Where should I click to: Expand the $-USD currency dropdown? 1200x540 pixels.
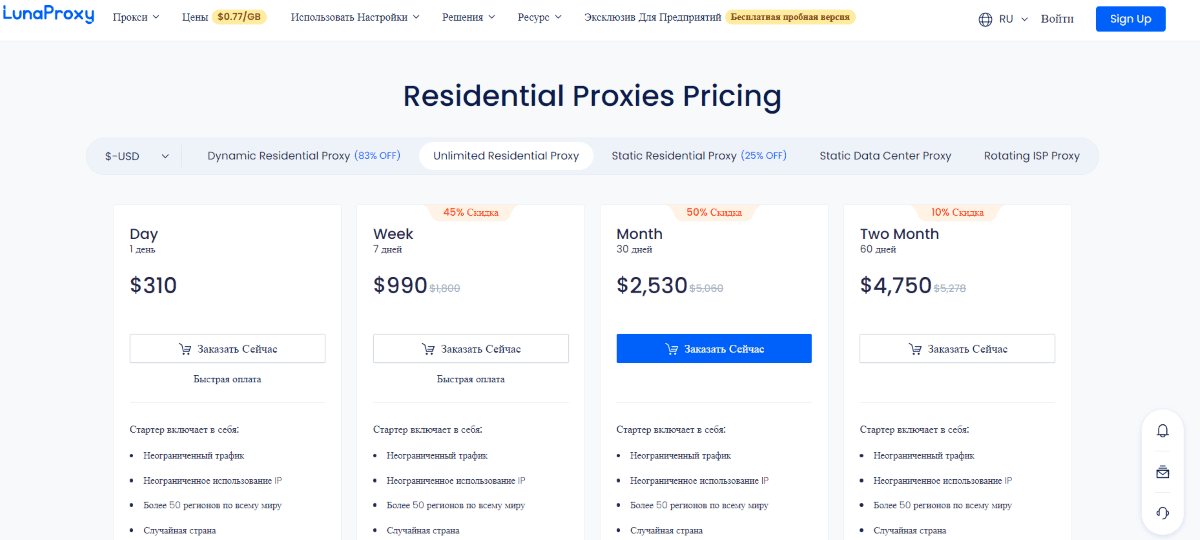[x=137, y=156]
